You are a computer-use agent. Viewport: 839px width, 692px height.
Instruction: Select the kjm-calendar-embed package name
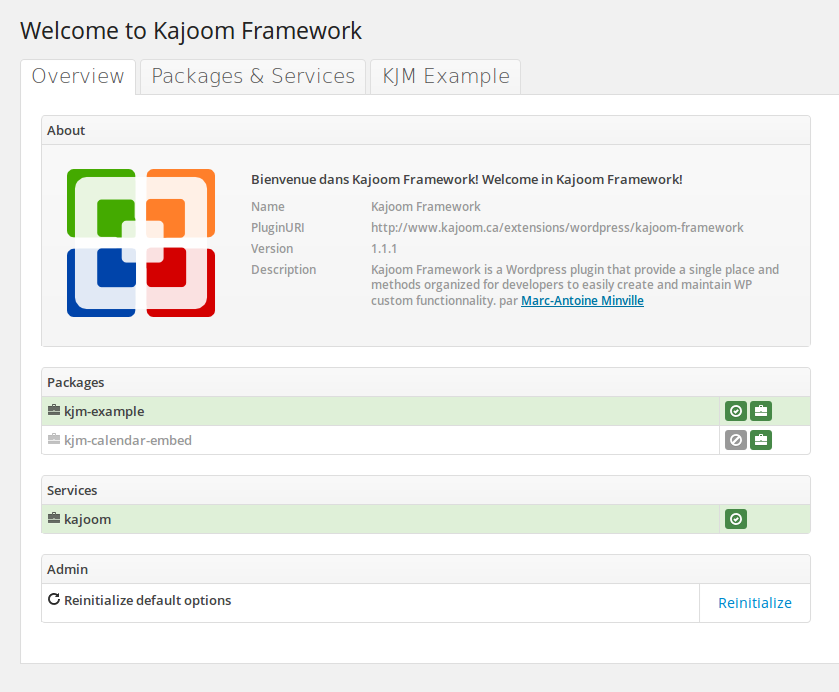tap(128, 440)
